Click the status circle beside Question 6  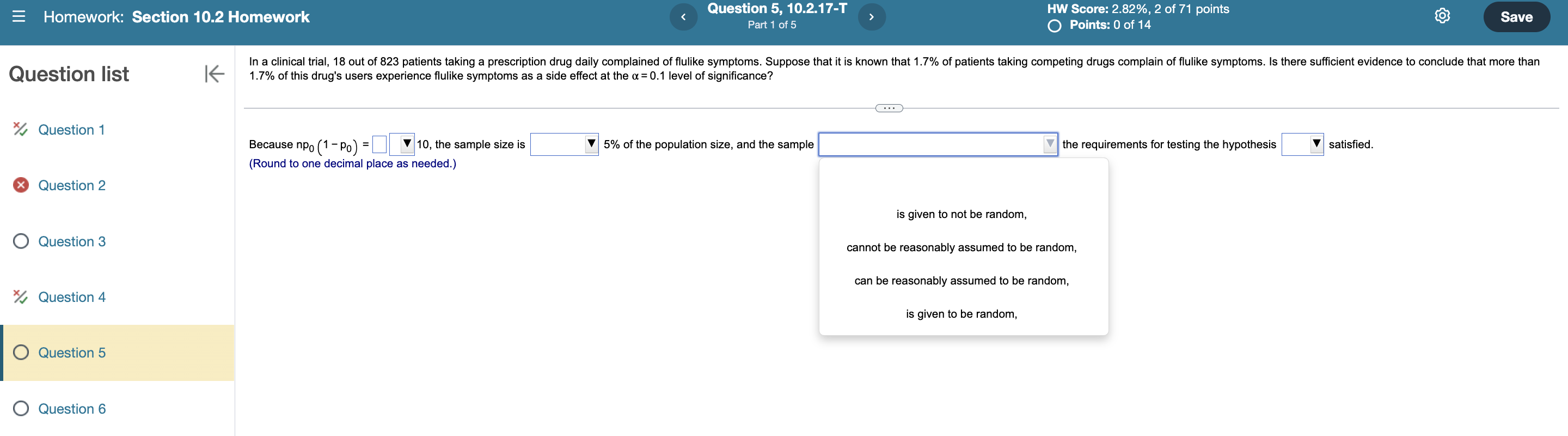20,409
